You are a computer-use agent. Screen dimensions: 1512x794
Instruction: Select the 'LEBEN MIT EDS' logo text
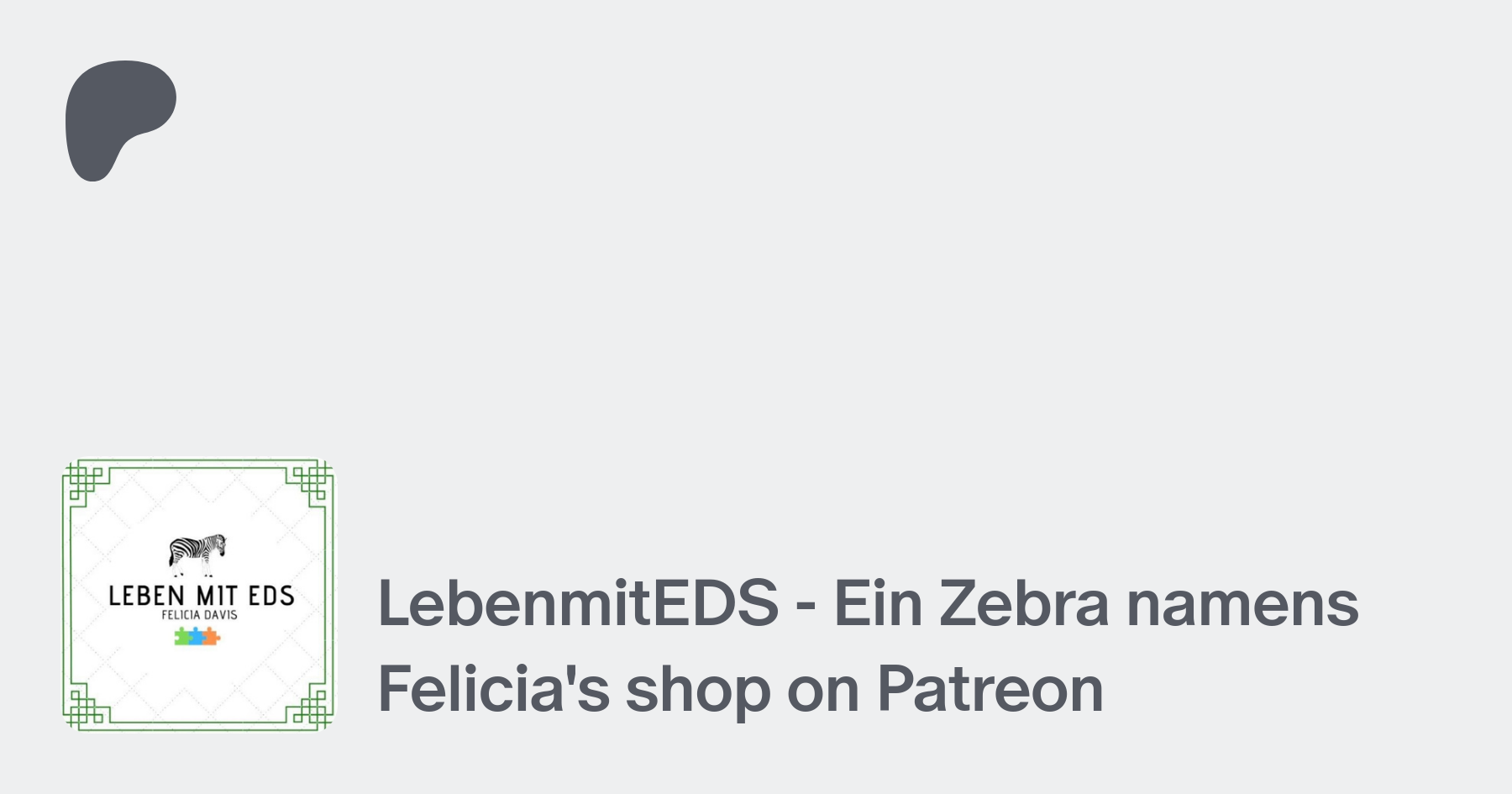pos(201,596)
